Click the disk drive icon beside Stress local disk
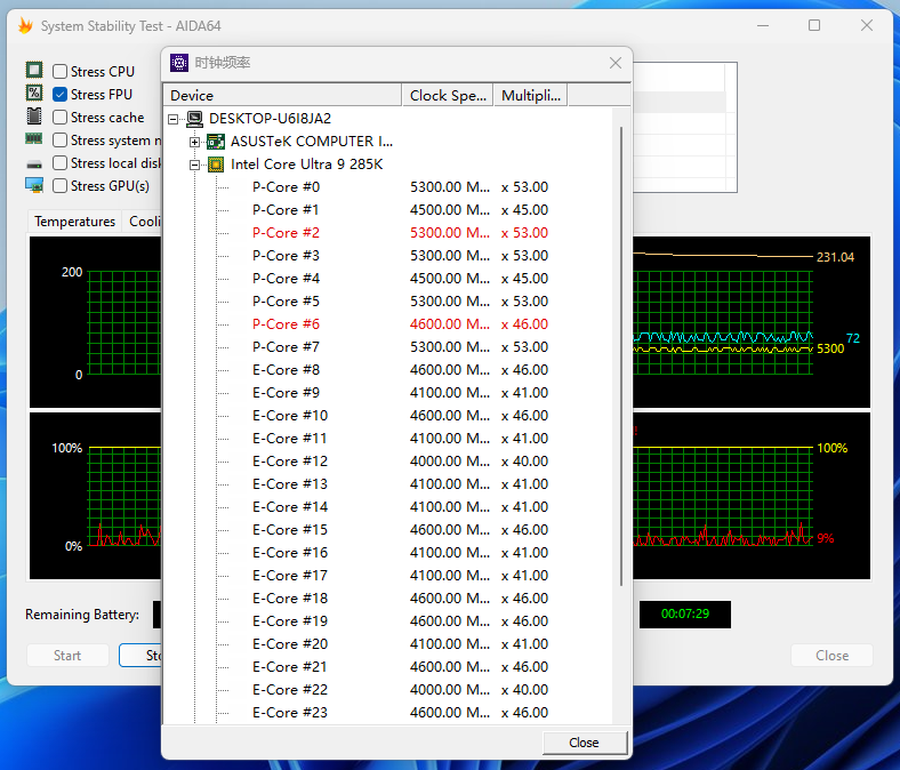Viewport: 900px width, 770px height. pos(34,165)
